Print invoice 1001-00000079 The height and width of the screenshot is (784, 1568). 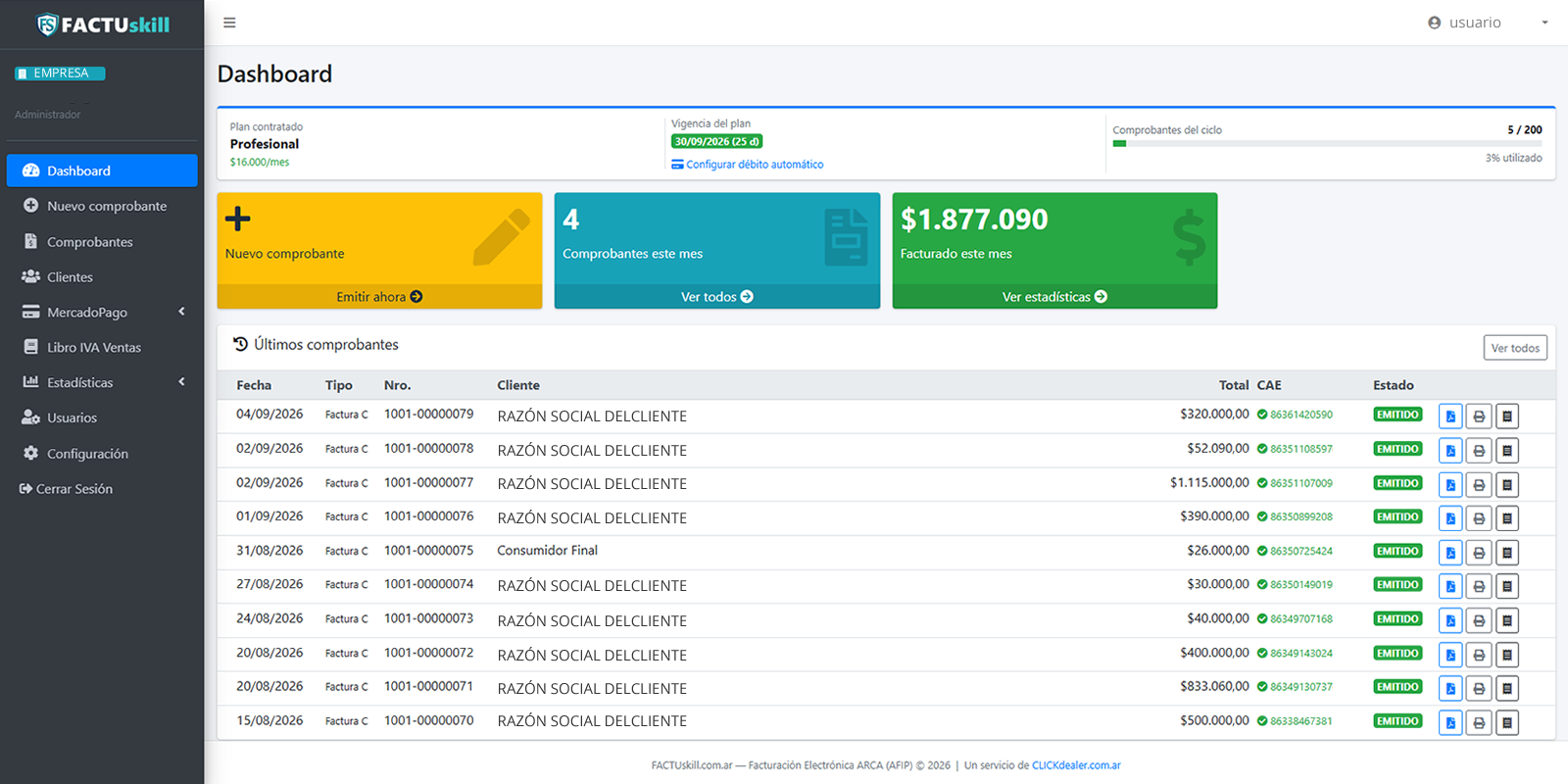pos(1479,416)
